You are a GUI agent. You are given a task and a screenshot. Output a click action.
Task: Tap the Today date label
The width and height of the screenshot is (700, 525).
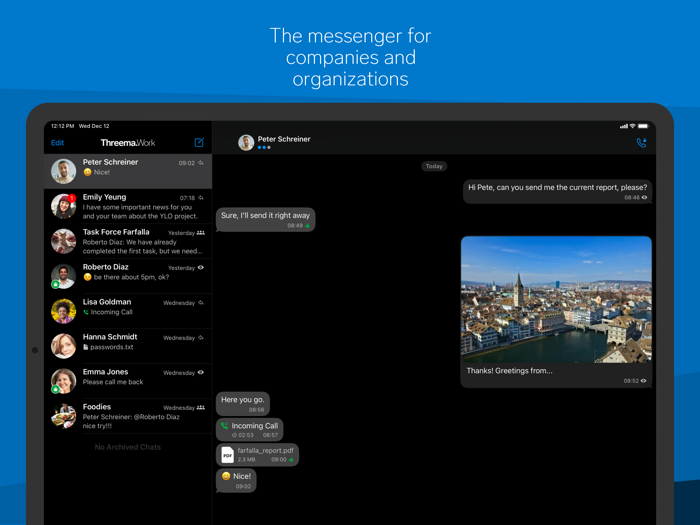434,166
